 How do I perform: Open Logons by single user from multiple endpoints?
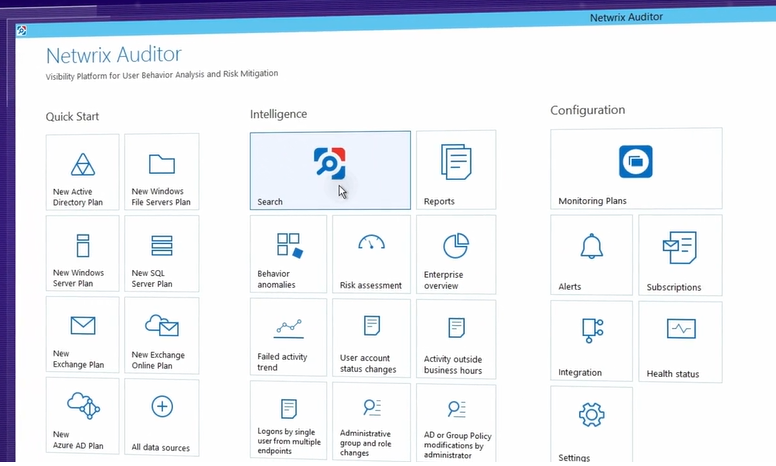click(288, 420)
